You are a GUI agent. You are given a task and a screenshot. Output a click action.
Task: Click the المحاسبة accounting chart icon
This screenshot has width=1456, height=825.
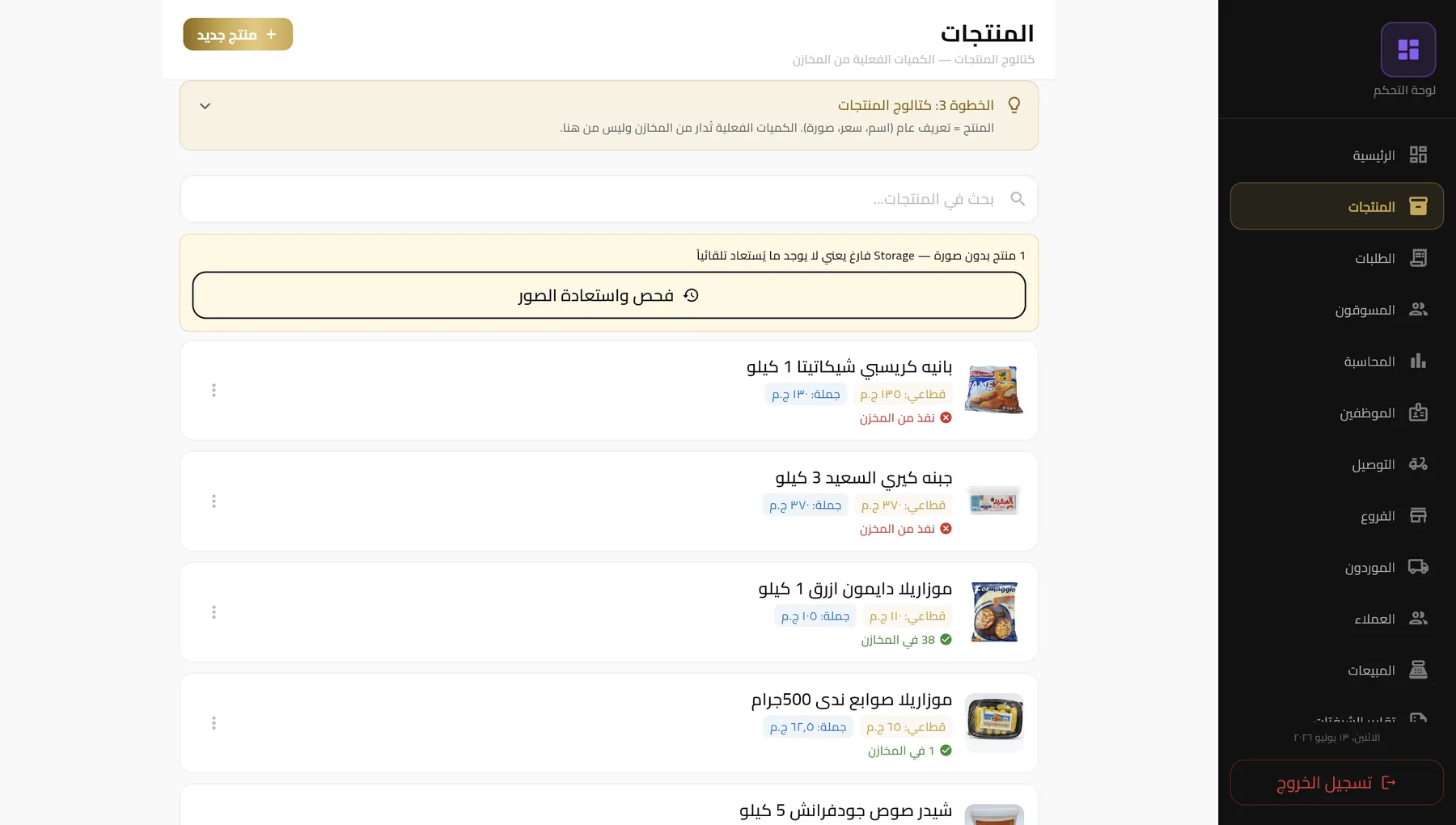coord(1418,361)
